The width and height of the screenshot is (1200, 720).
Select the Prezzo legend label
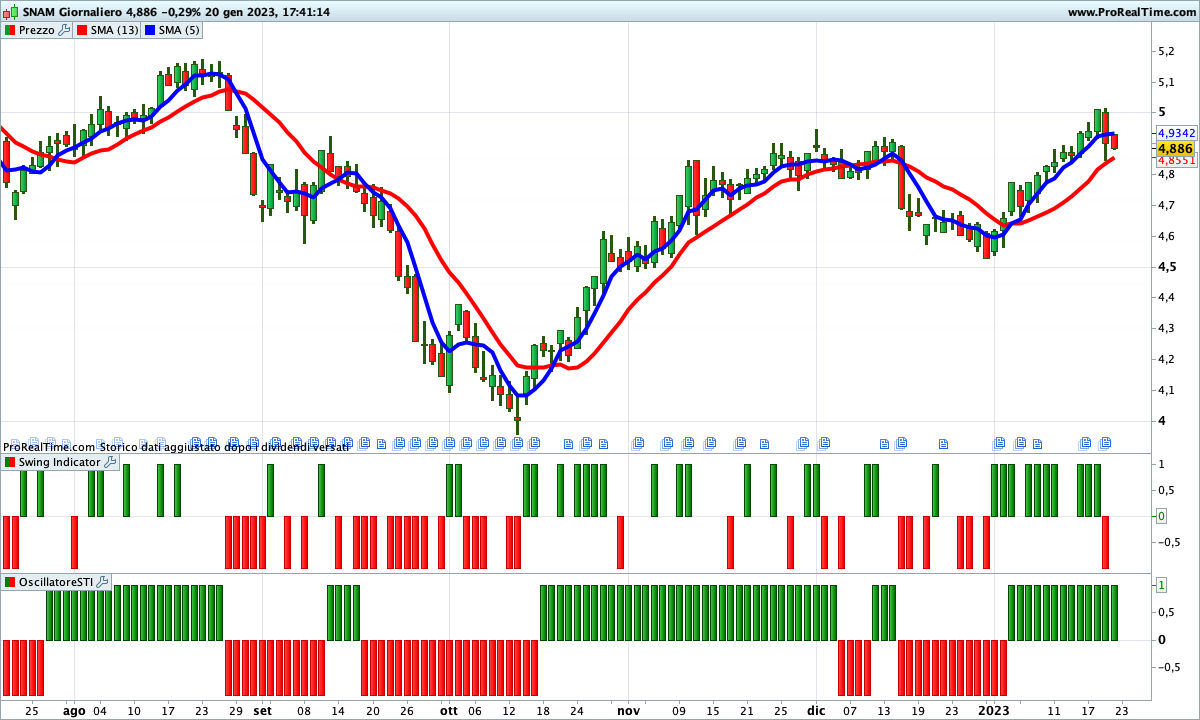point(37,30)
